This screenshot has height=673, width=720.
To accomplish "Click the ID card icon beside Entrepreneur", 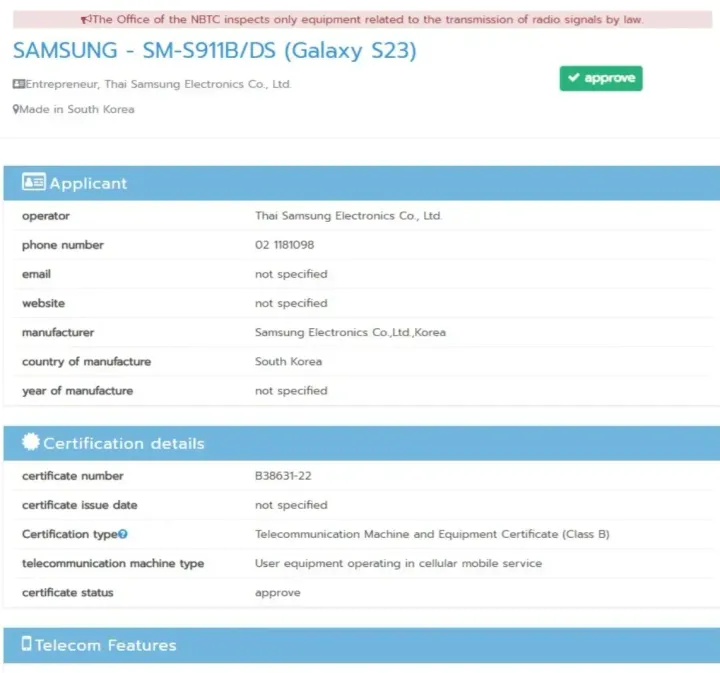I will (x=18, y=85).
